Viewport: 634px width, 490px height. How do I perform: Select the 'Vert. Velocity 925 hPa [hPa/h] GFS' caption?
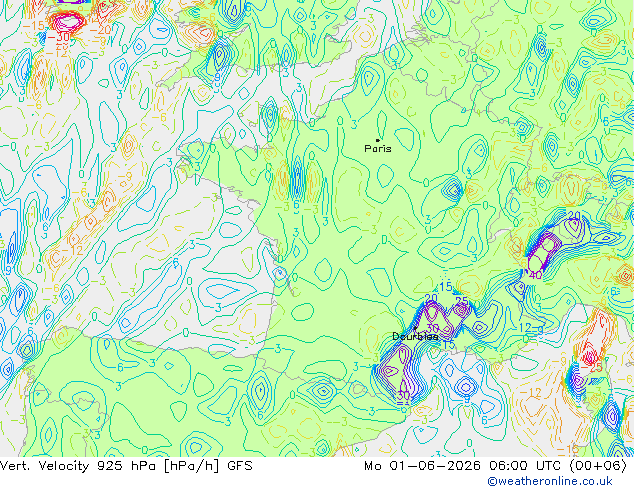coord(126,466)
